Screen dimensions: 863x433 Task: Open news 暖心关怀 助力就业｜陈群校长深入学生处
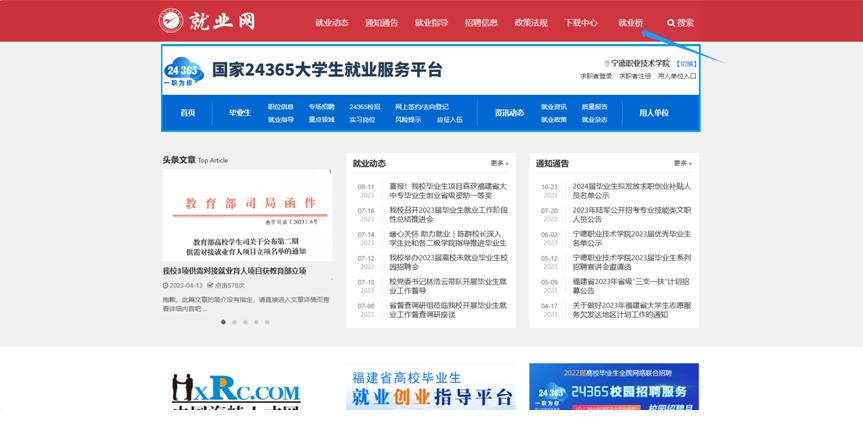tap(448, 238)
